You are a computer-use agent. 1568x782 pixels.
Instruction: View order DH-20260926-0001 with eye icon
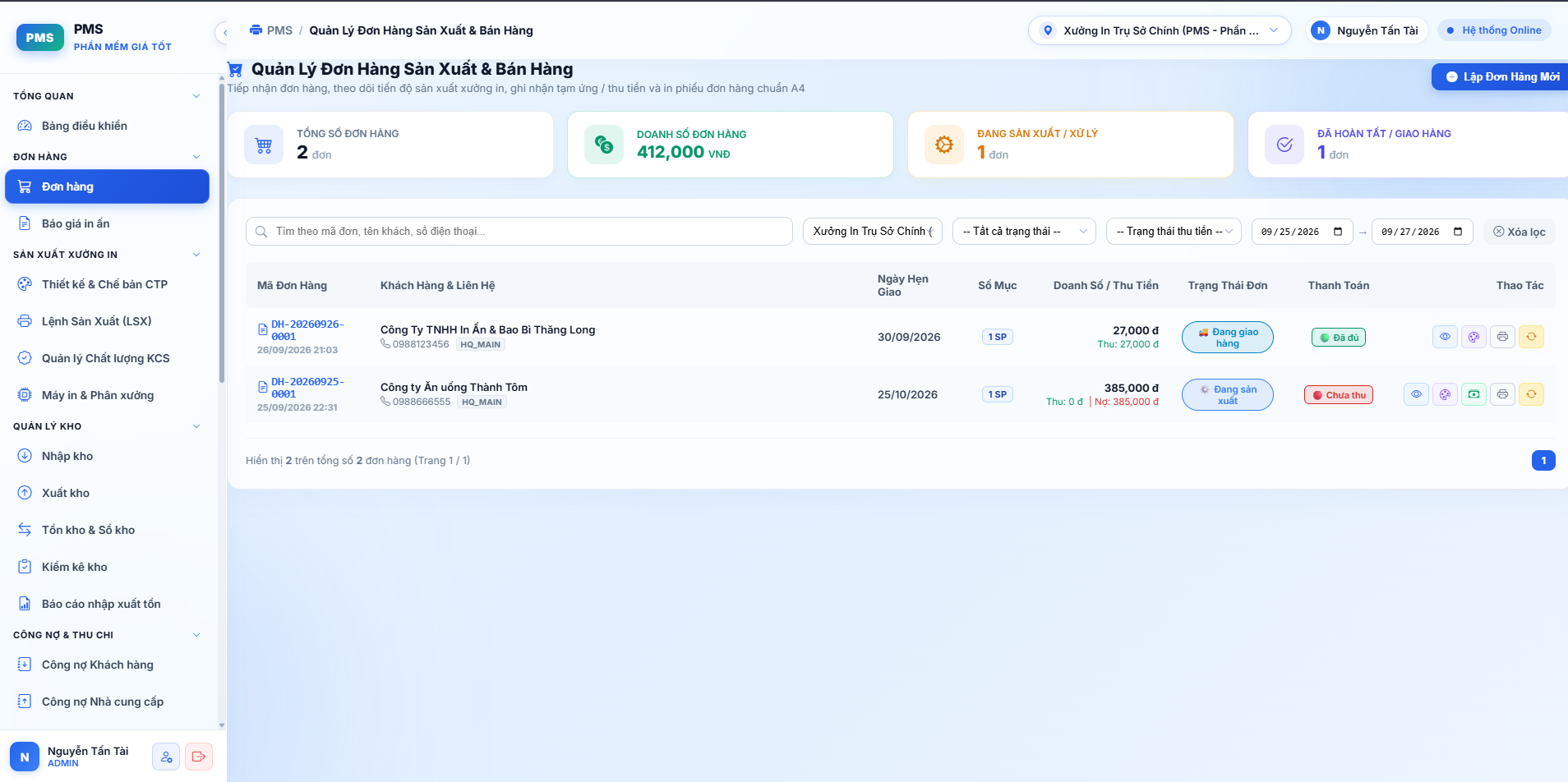click(1445, 337)
